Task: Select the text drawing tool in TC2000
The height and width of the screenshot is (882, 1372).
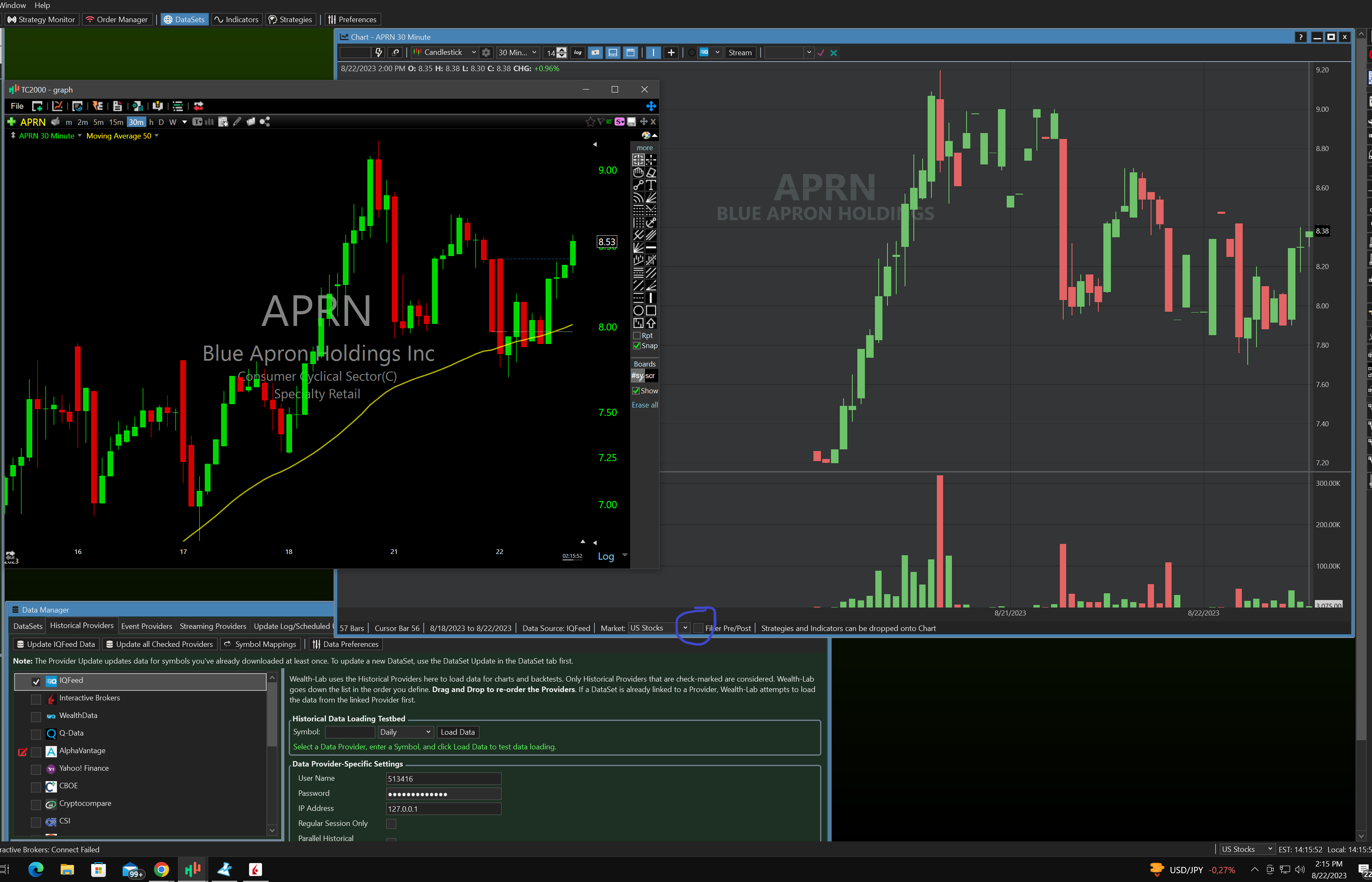Action: pyautogui.click(x=651, y=185)
